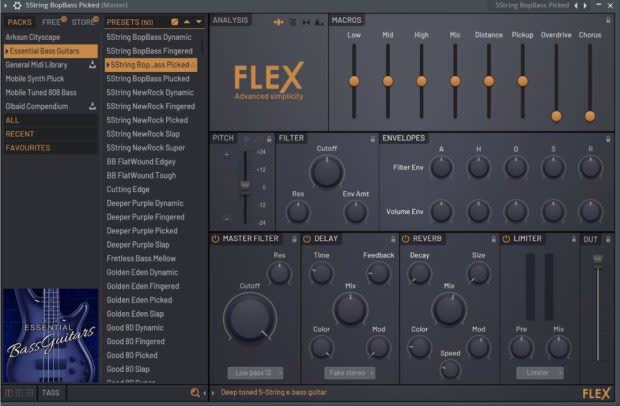Click the FLEX logo in bottom corner
Viewport: 620px width, 406px height.
[596, 393]
